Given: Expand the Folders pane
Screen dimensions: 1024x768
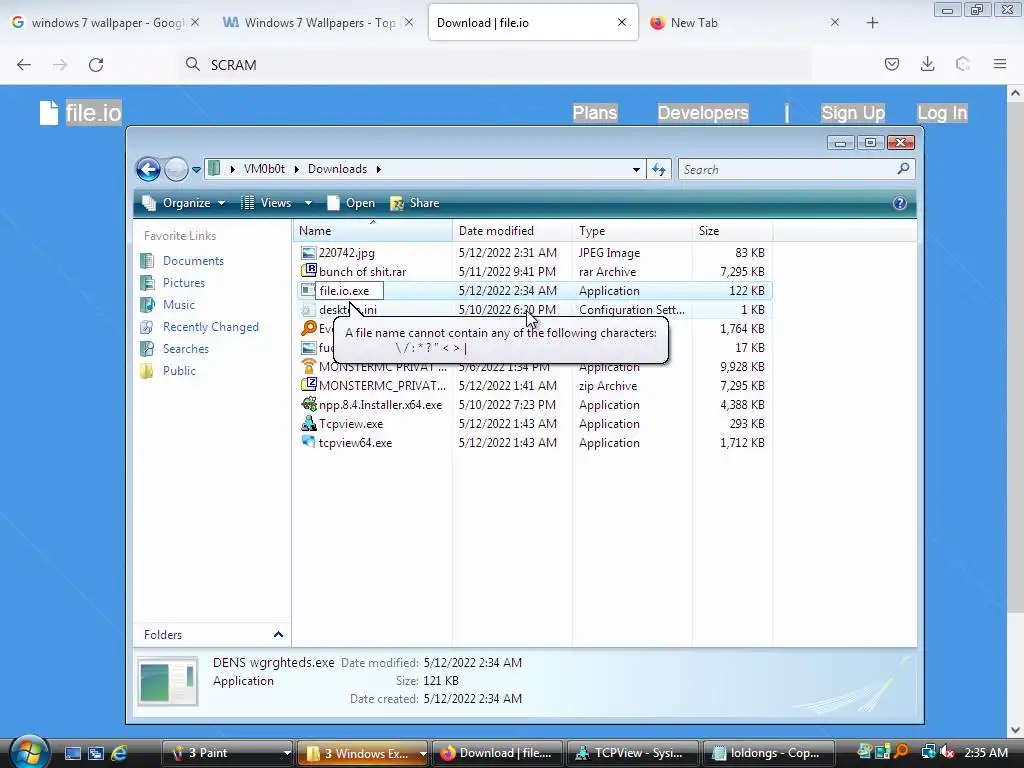Looking at the screenshot, I should (278, 635).
